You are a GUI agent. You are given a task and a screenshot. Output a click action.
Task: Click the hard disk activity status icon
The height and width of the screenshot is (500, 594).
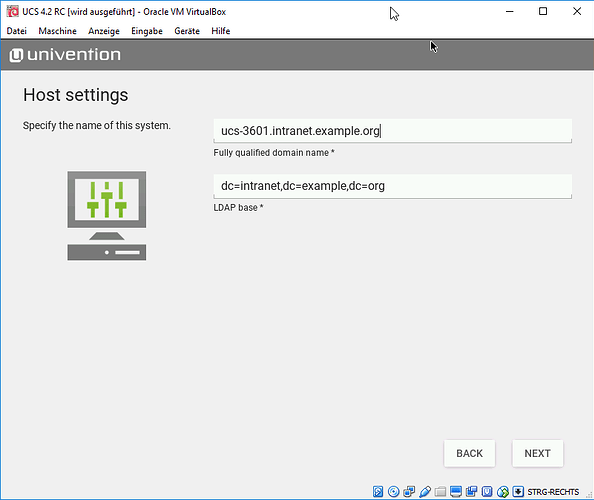point(378,492)
